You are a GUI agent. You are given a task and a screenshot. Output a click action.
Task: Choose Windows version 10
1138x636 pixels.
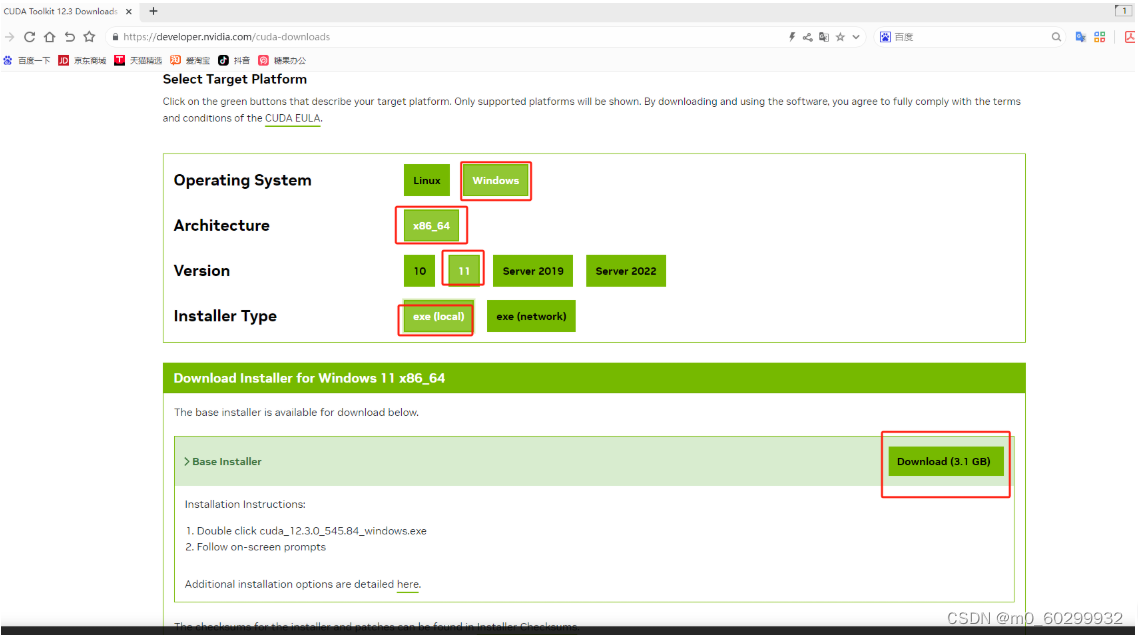419,271
